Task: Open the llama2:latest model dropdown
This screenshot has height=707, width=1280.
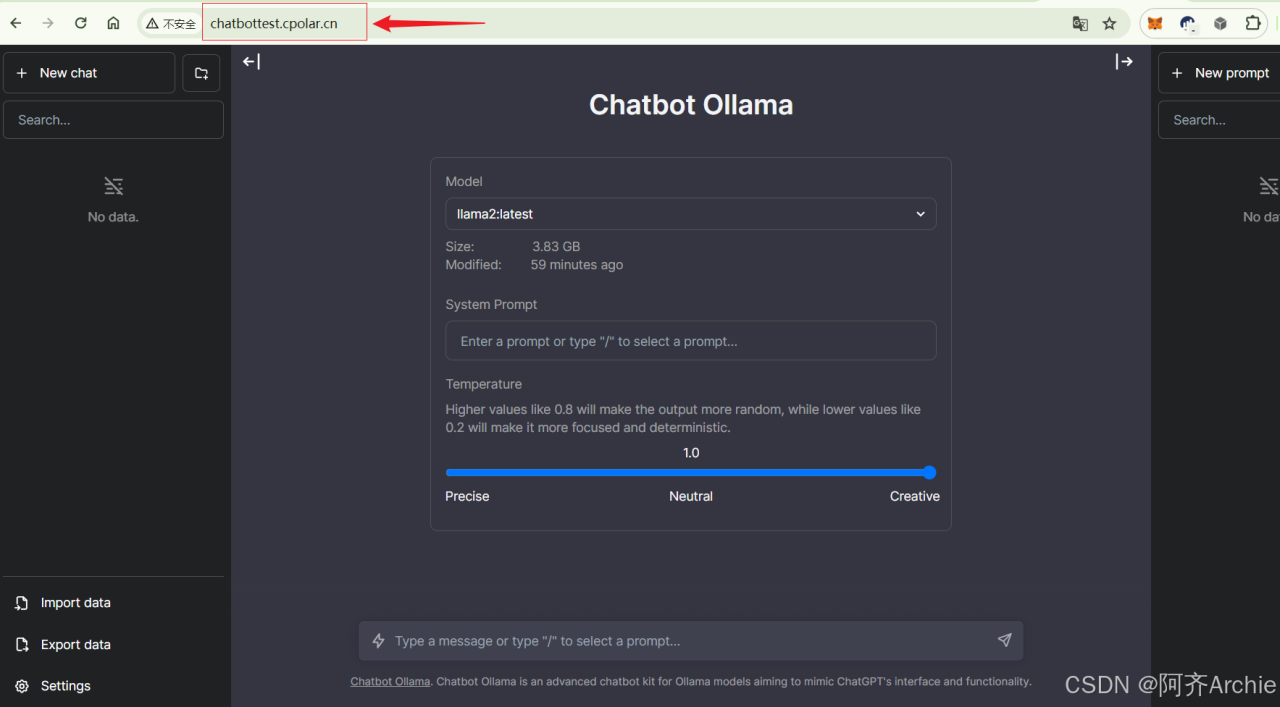Action: pyautogui.click(x=691, y=214)
